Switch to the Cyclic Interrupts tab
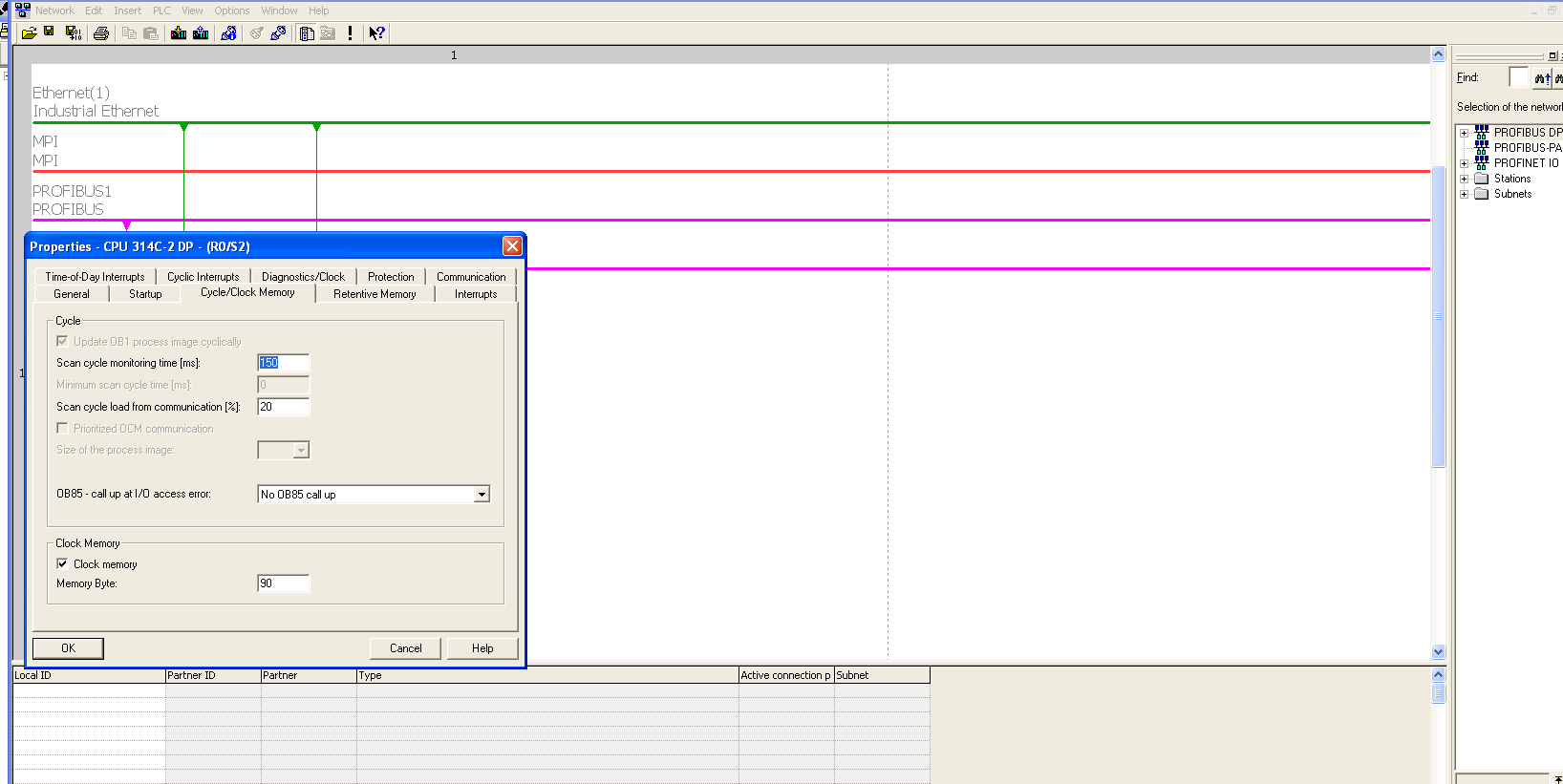This screenshot has width=1563, height=784. (203, 277)
